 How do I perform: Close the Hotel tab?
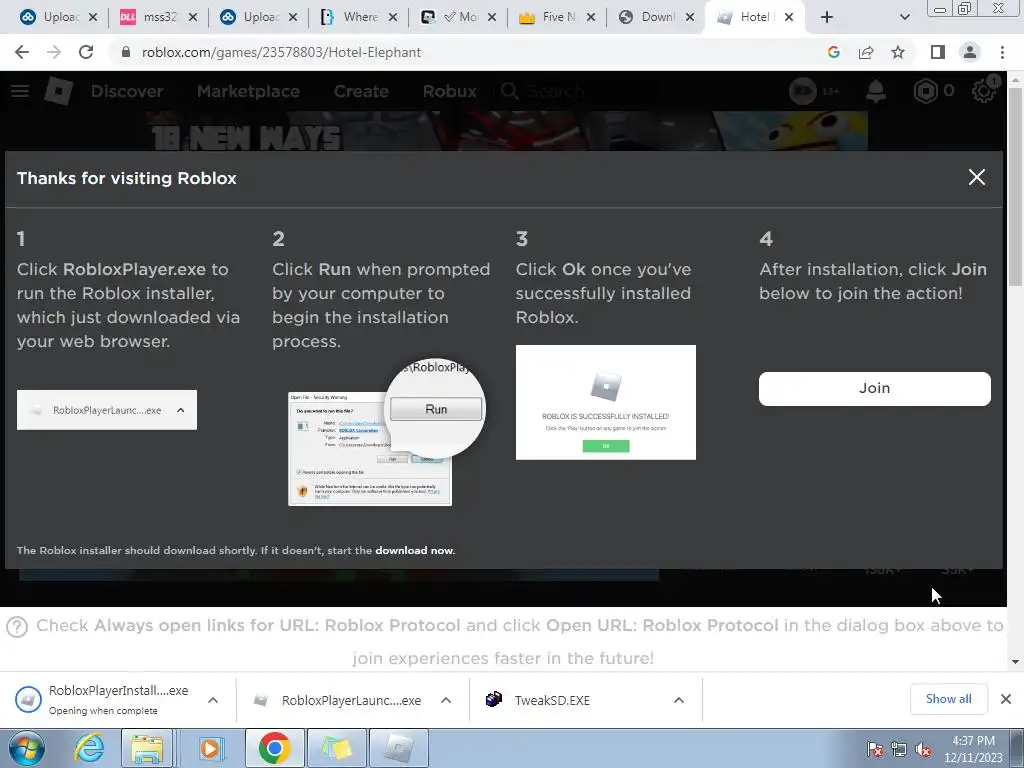pos(789,18)
